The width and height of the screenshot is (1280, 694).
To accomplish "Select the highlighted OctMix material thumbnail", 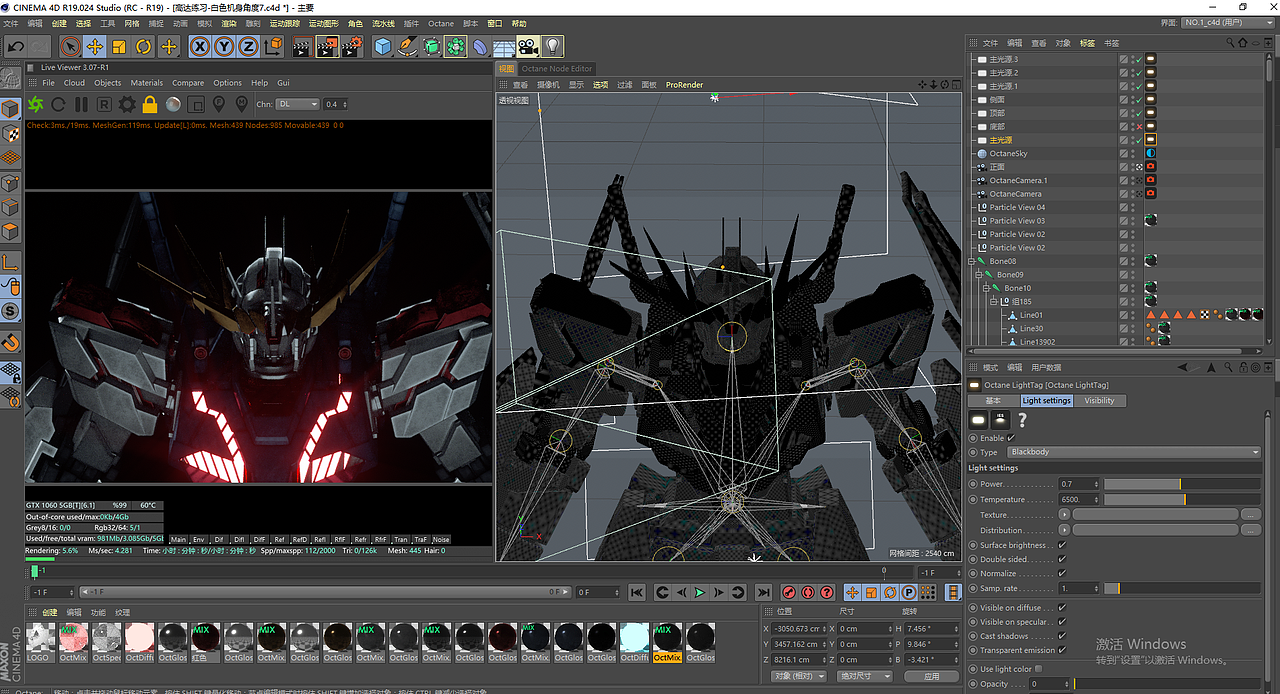I will (667, 641).
